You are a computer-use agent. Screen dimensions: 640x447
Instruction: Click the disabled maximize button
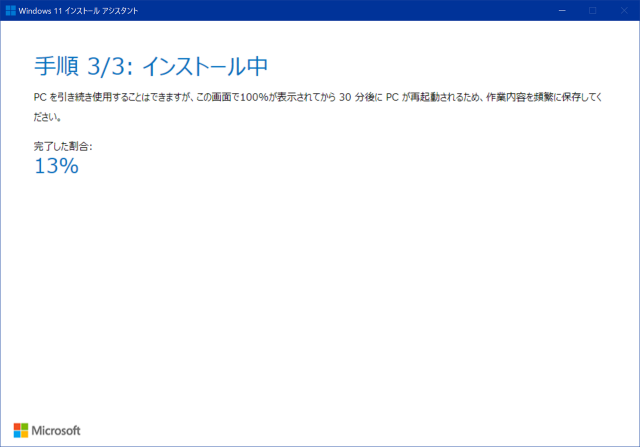[593, 11]
